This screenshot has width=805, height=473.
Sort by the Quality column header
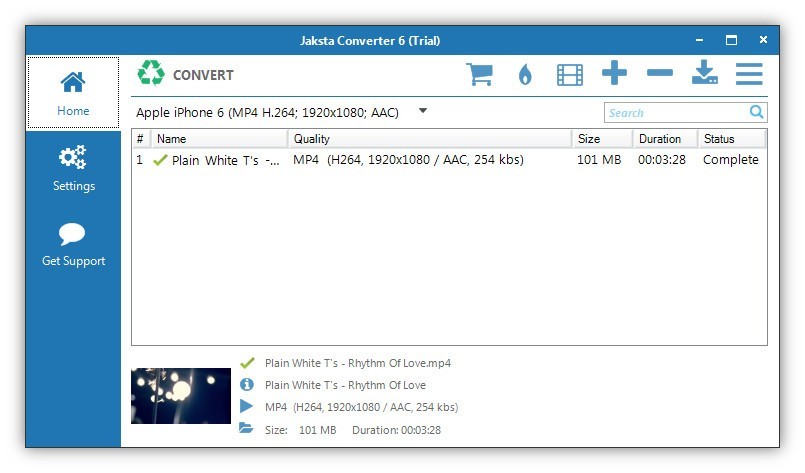[430, 139]
